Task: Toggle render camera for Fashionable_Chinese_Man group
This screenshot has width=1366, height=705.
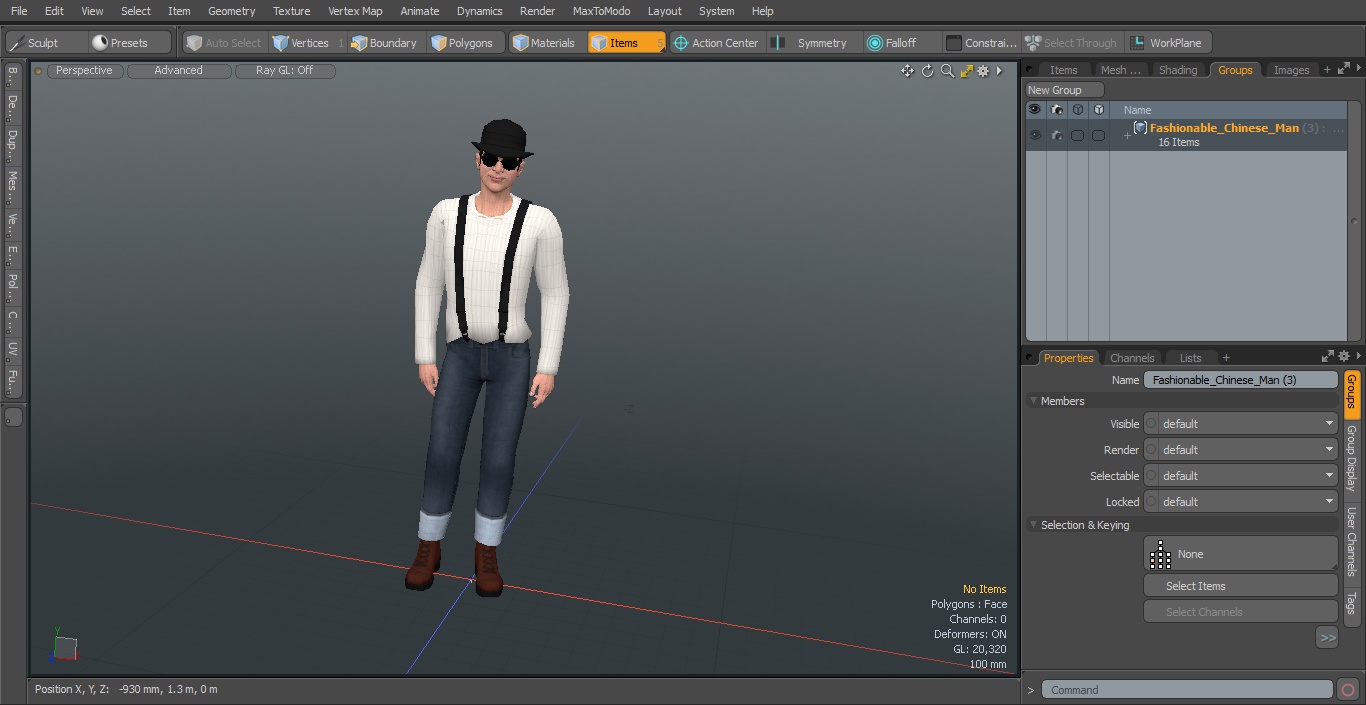Action: tap(1057, 135)
